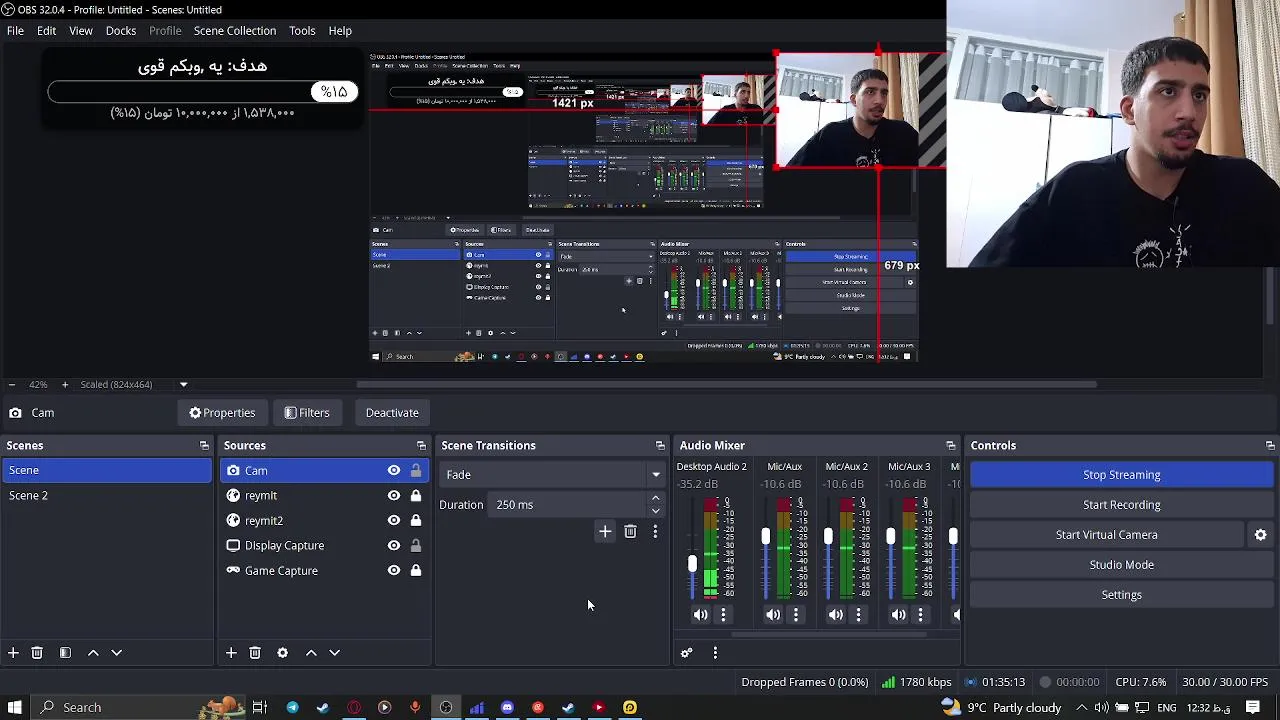Add a configurable transition plus icon
Screen dimensions: 1280x720
pyautogui.click(x=604, y=532)
